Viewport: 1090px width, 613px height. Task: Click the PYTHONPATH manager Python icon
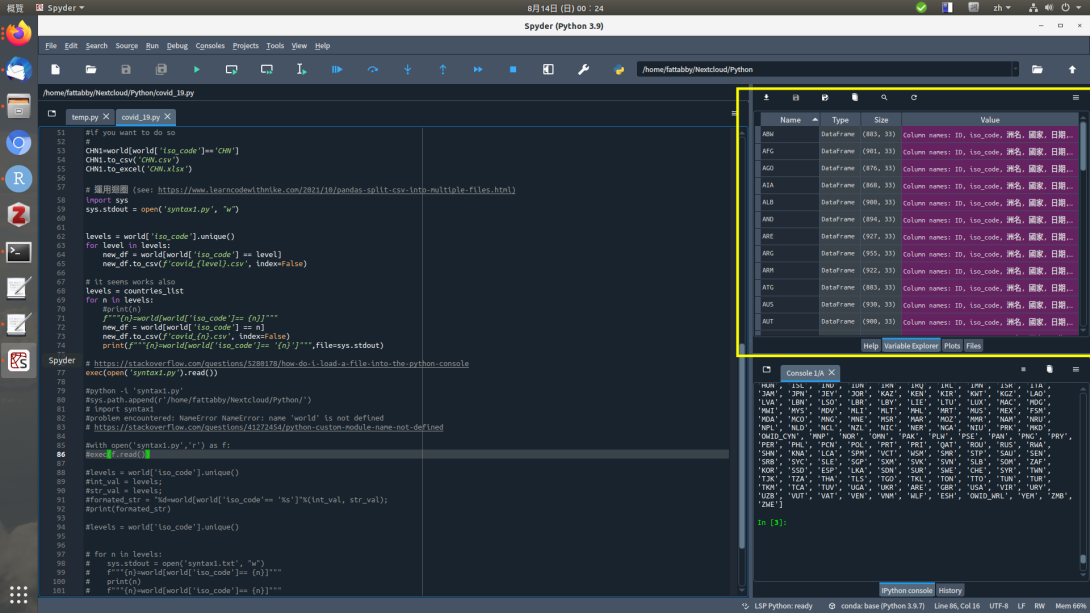tap(619, 69)
